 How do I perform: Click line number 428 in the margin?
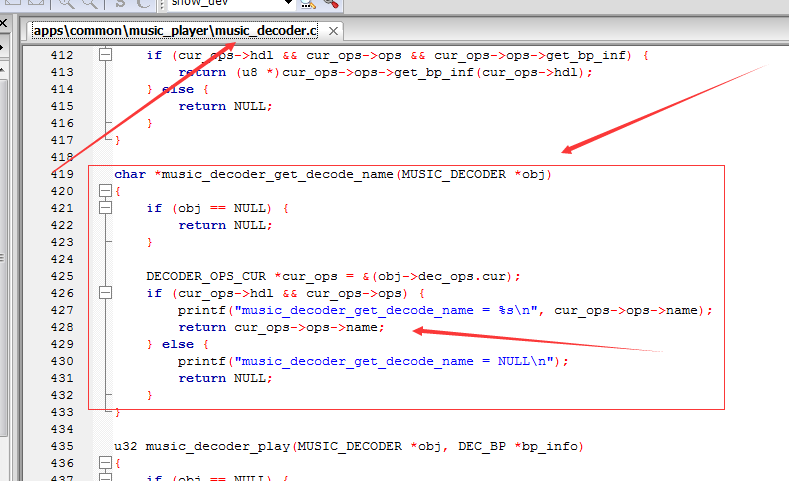[62, 327]
